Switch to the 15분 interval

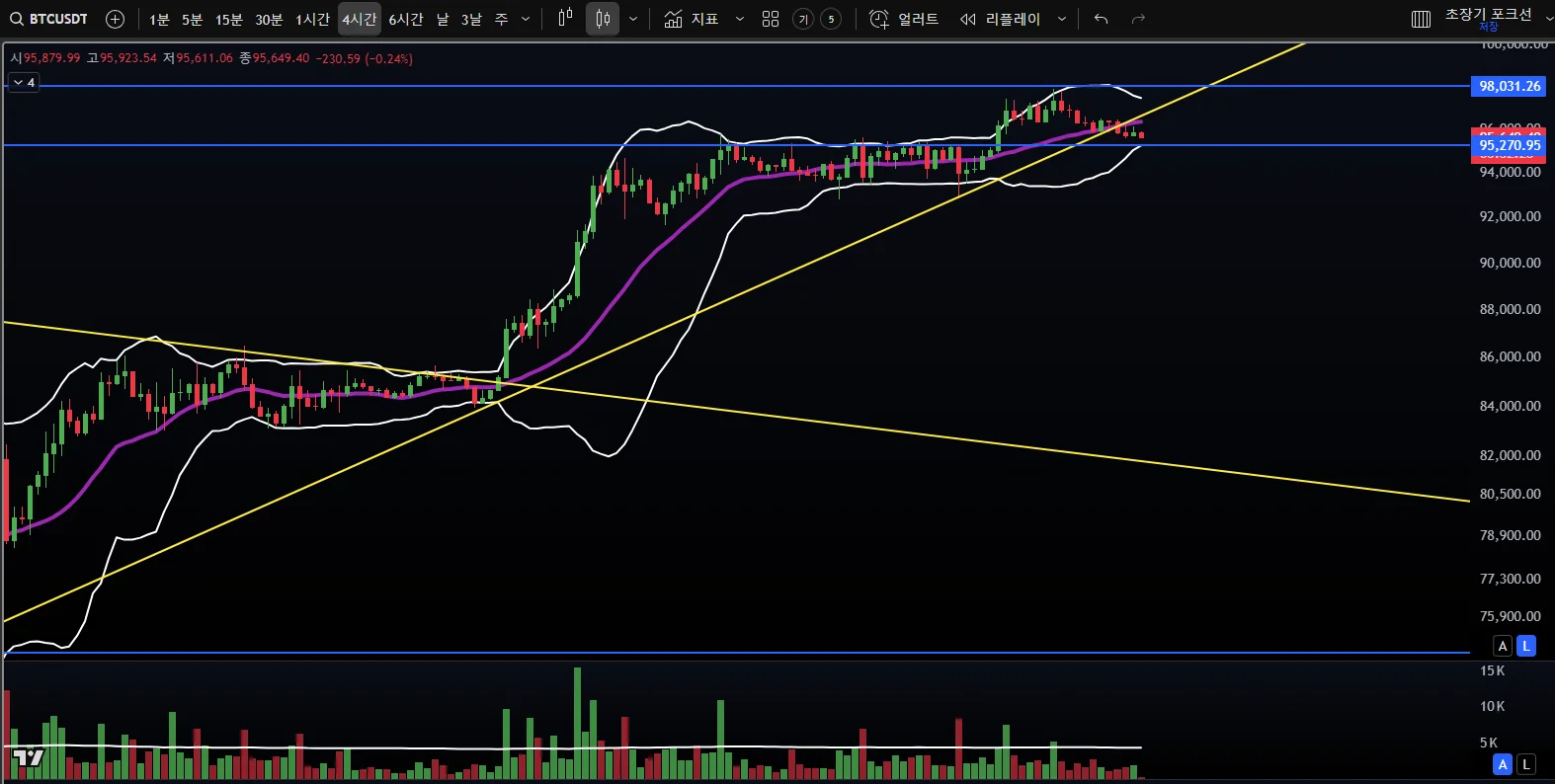tap(228, 19)
